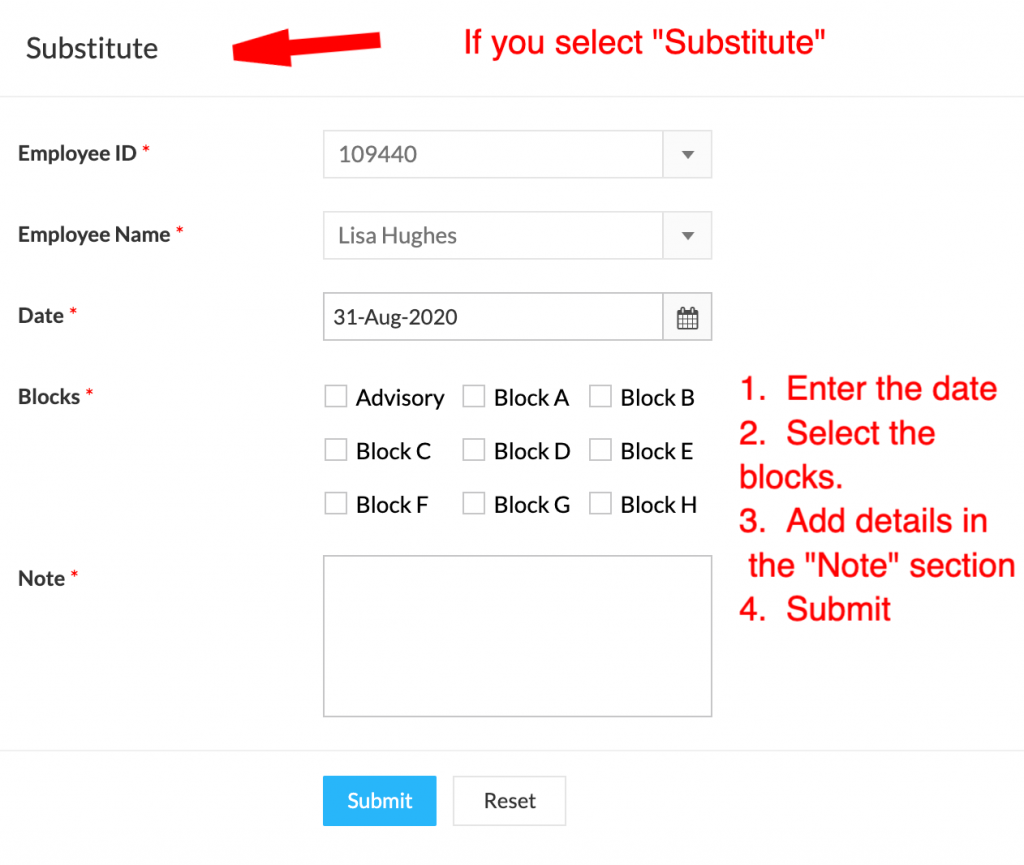Enable the Block G checkbox
The width and height of the screenshot is (1024, 865).
click(x=474, y=504)
